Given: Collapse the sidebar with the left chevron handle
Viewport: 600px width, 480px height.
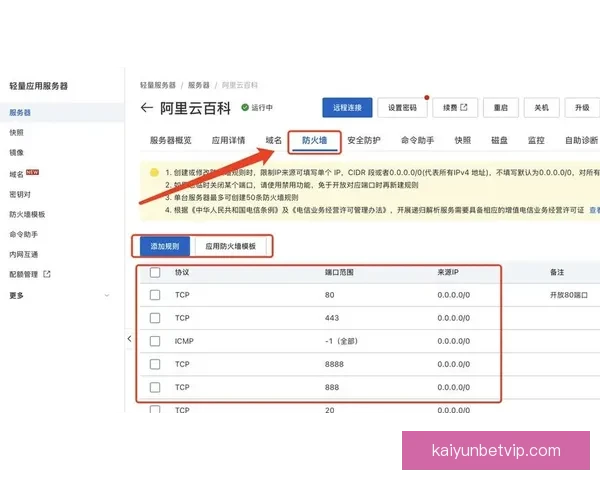Looking at the screenshot, I should (129, 338).
